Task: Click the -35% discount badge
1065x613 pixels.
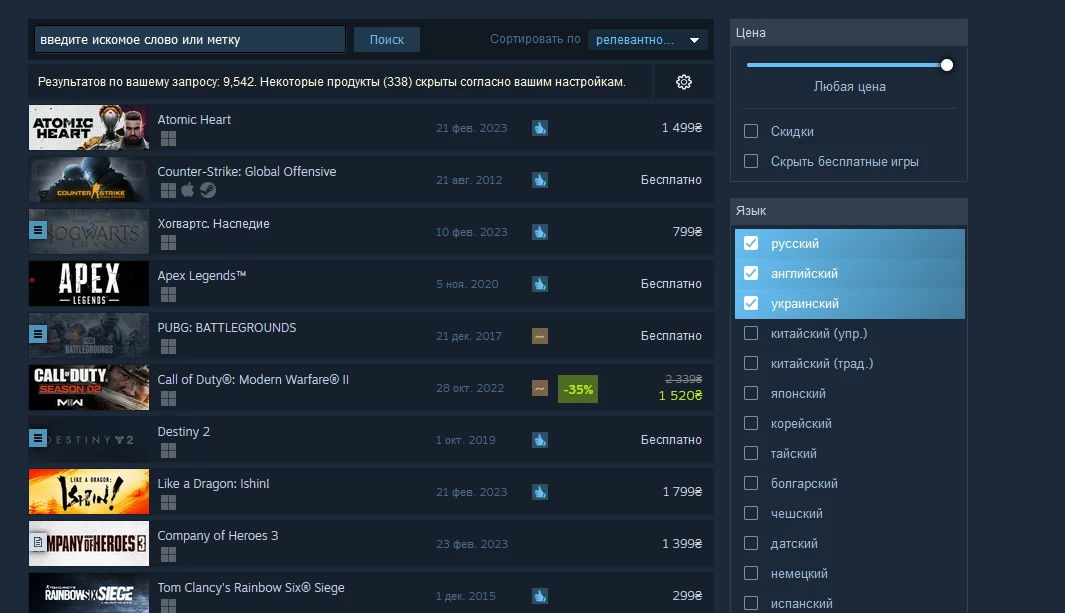Action: pyautogui.click(x=578, y=389)
